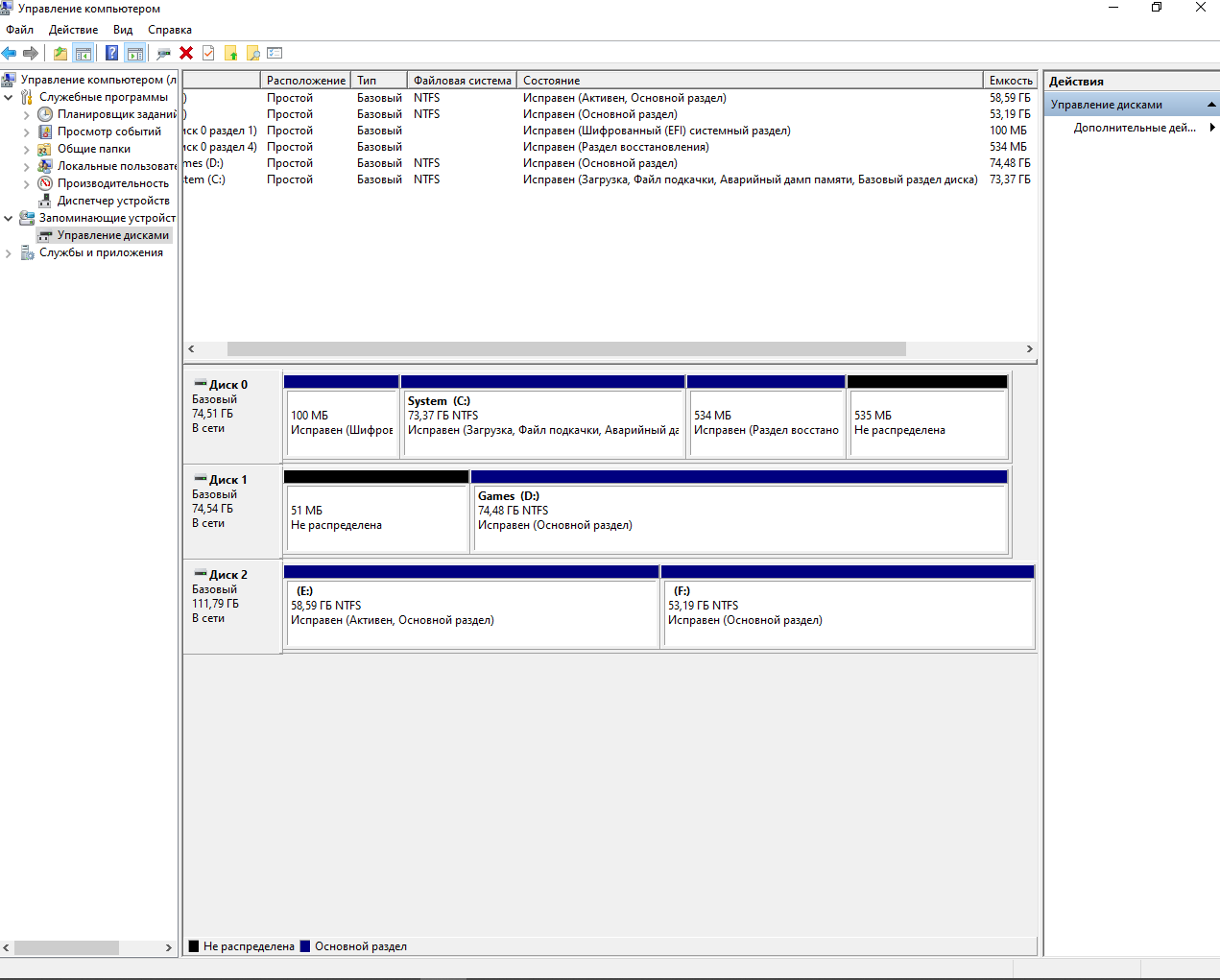Select the System (C:) partition block
Image resolution: width=1220 pixels, height=980 pixels.
coord(542,417)
